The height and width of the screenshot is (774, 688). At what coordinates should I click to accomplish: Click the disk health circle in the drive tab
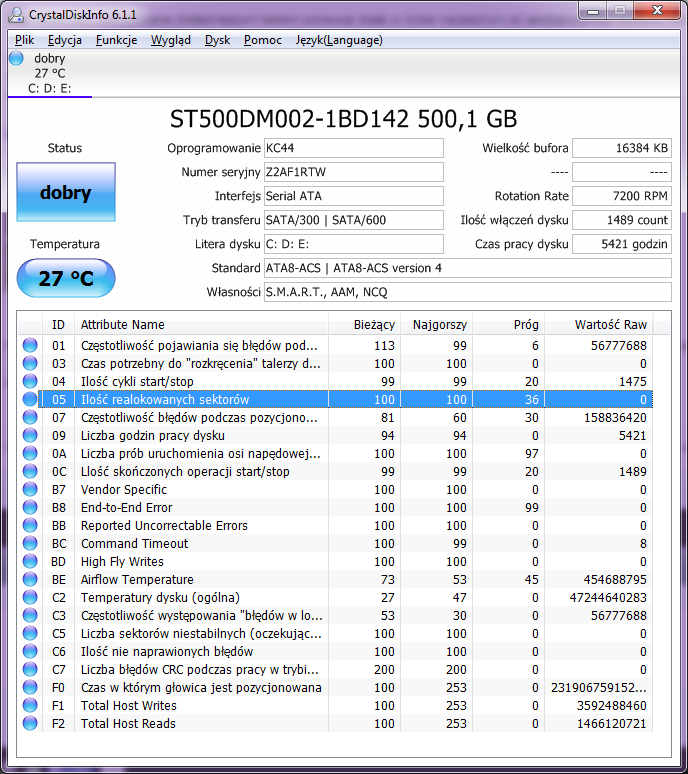(16, 58)
